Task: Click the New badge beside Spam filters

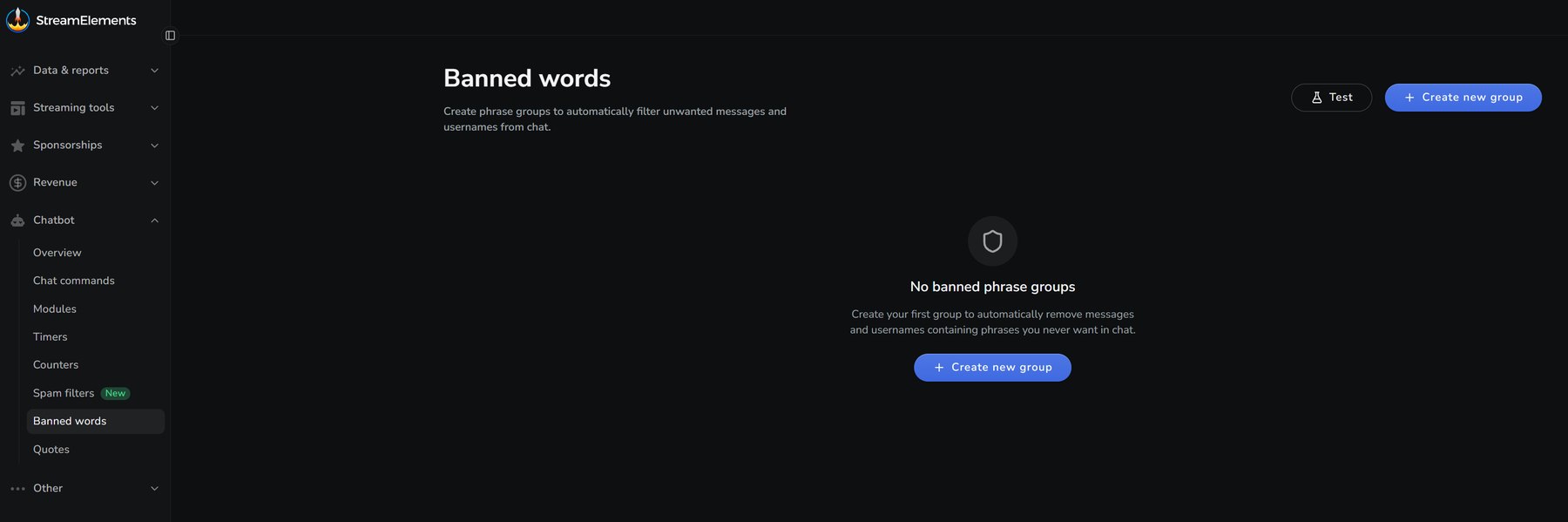Action: tap(115, 394)
